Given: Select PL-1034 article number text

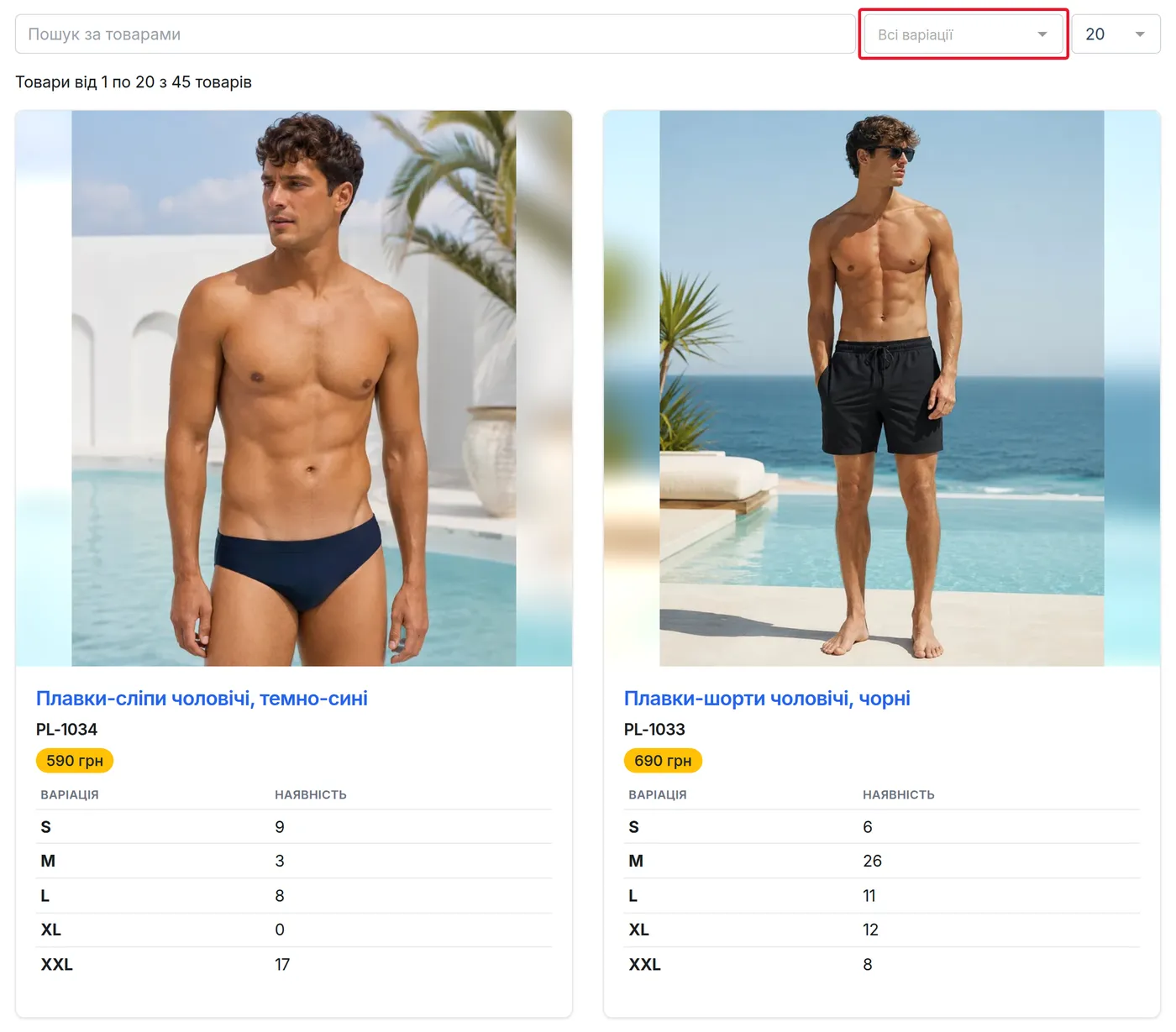Looking at the screenshot, I should pyautogui.click(x=66, y=730).
